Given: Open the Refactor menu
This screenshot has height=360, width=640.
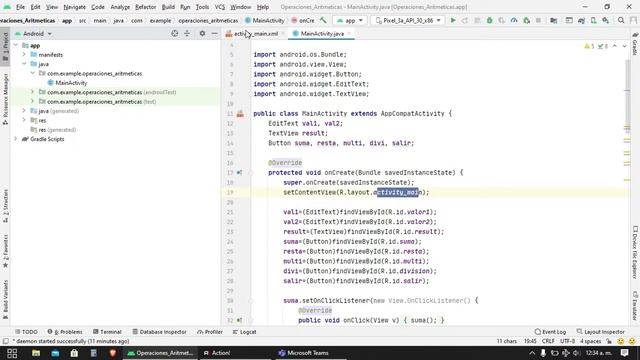Looking at the screenshot, I should click(146, 7).
